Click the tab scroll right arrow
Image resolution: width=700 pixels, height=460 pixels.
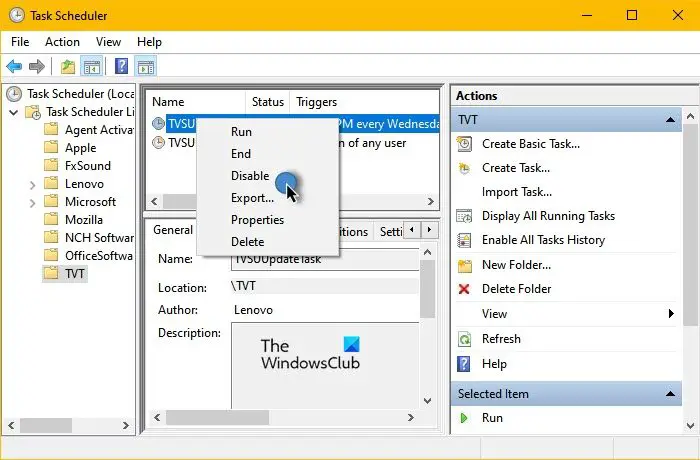pyautogui.click(x=429, y=230)
